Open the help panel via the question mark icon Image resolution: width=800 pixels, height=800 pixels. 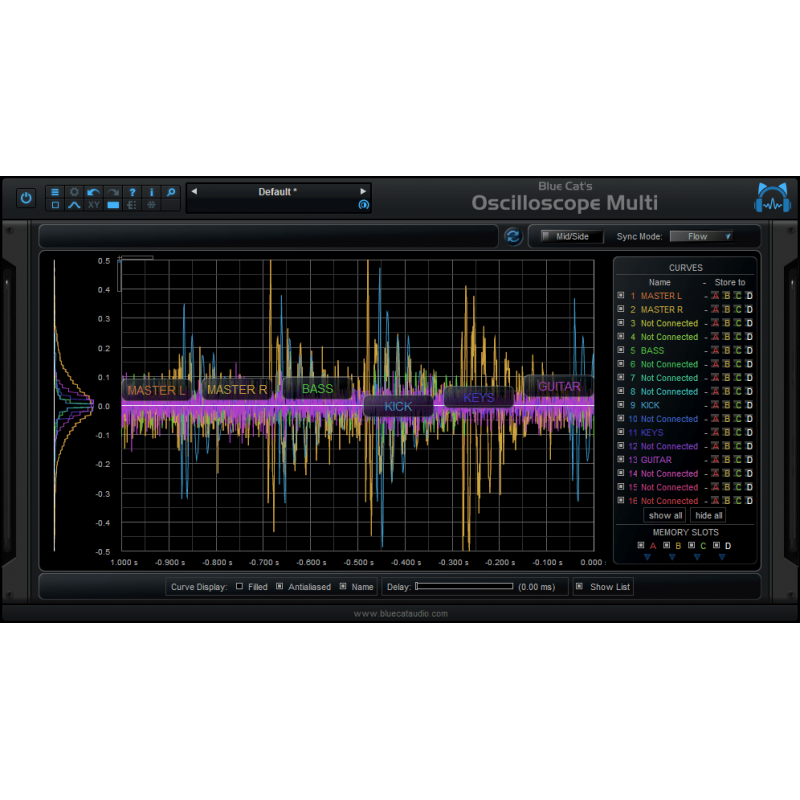[x=132, y=192]
